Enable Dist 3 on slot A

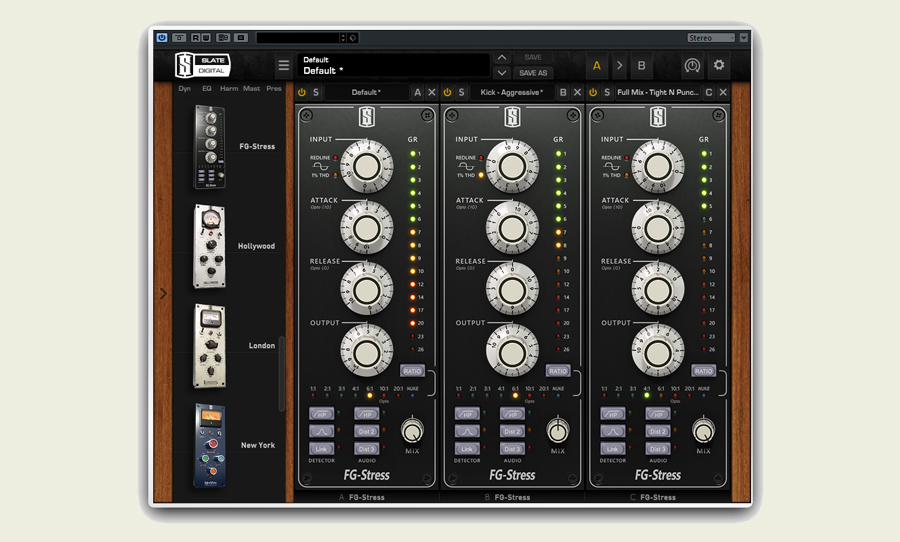pyautogui.click(x=367, y=448)
